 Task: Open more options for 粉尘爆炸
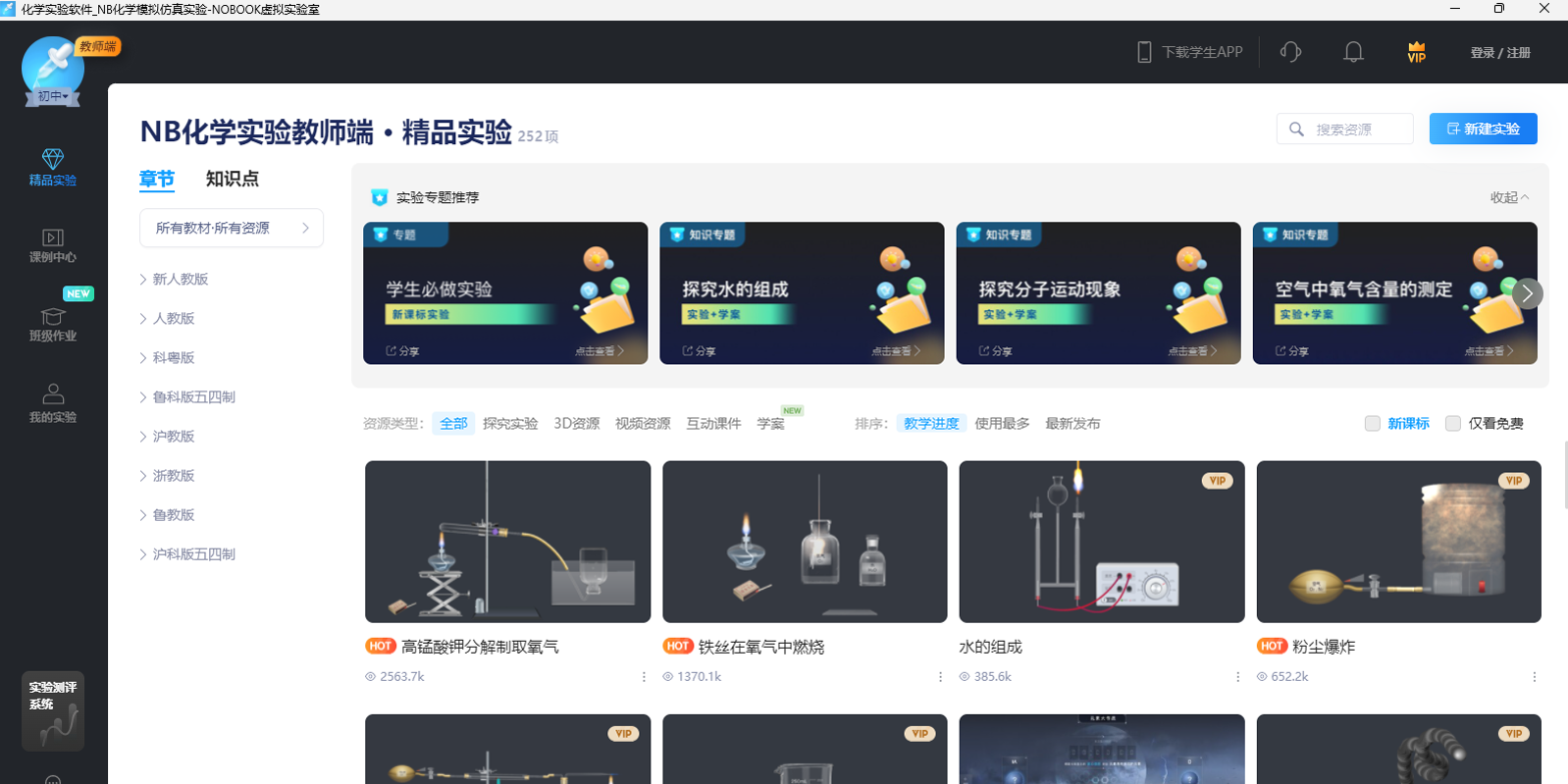click(1535, 677)
